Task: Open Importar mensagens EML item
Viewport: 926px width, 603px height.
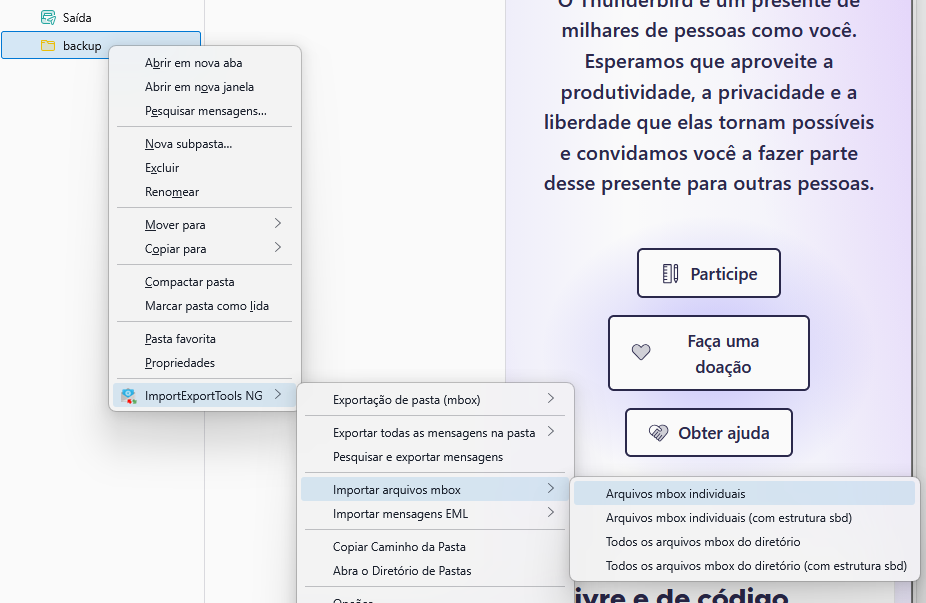Action: coord(435,514)
